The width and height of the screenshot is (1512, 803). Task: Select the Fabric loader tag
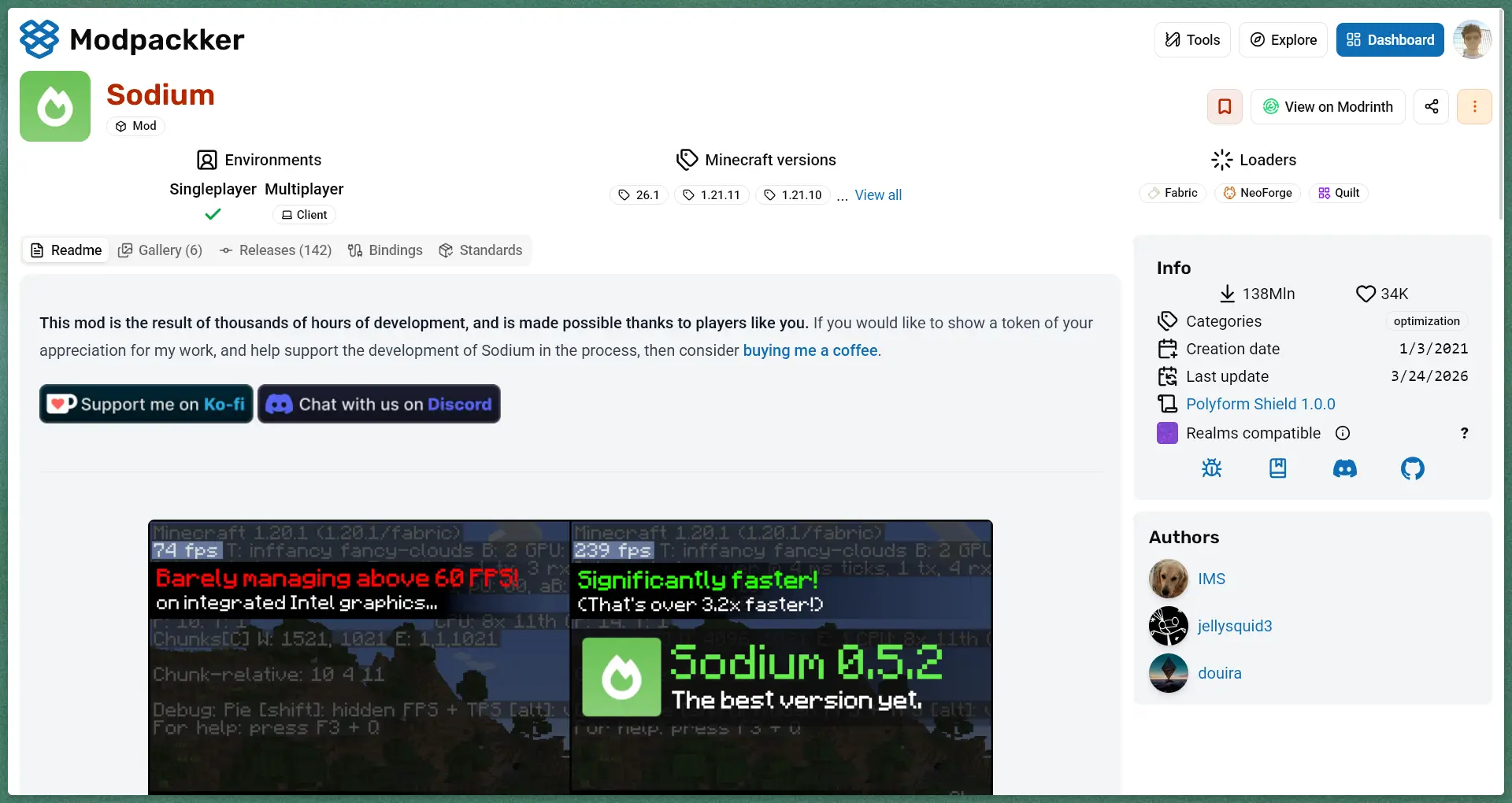pyautogui.click(x=1173, y=194)
